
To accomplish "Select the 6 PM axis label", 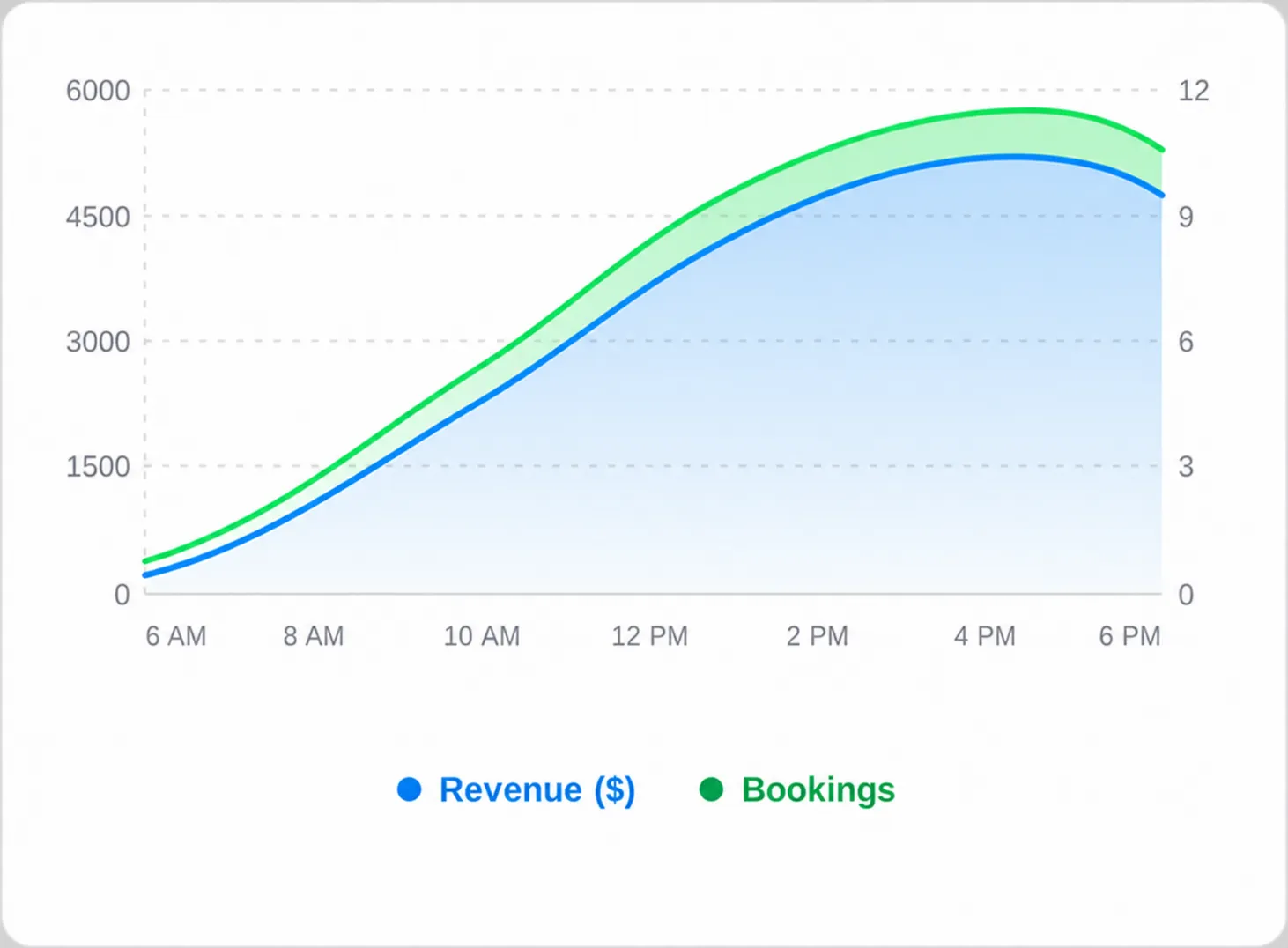I will (x=1129, y=636).
